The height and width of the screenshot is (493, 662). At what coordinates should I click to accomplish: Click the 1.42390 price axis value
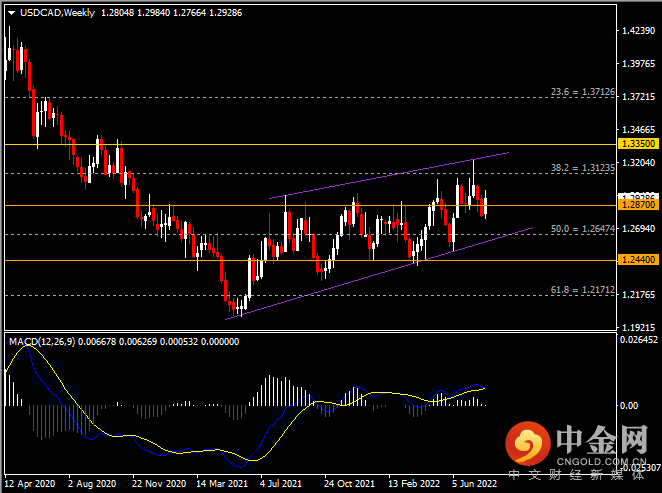point(638,30)
